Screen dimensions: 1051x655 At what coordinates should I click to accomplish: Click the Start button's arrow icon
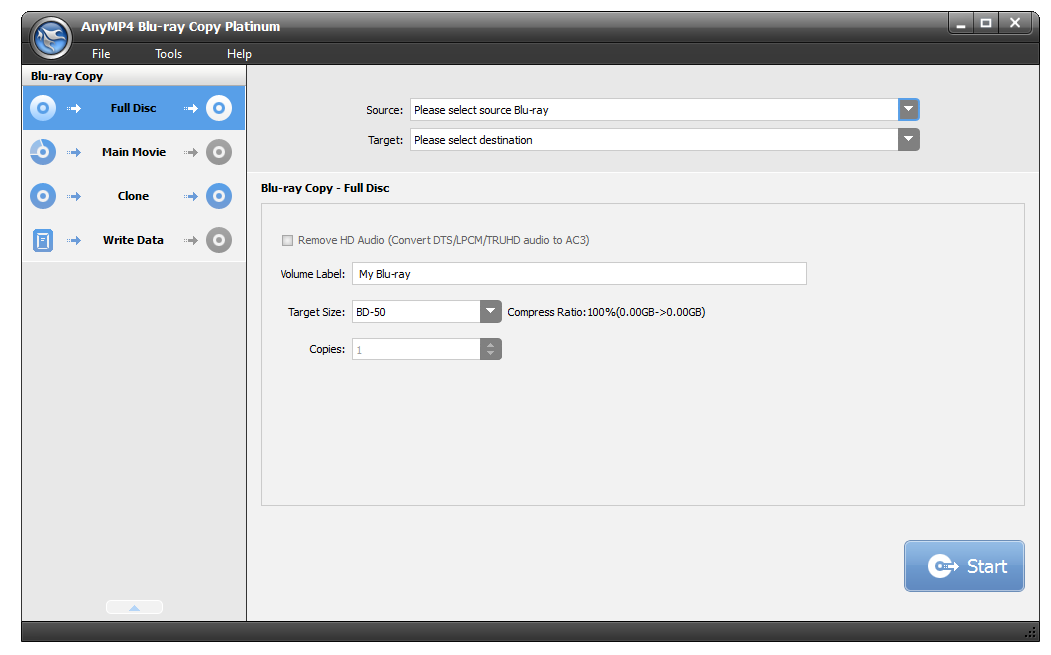[x=941, y=565]
